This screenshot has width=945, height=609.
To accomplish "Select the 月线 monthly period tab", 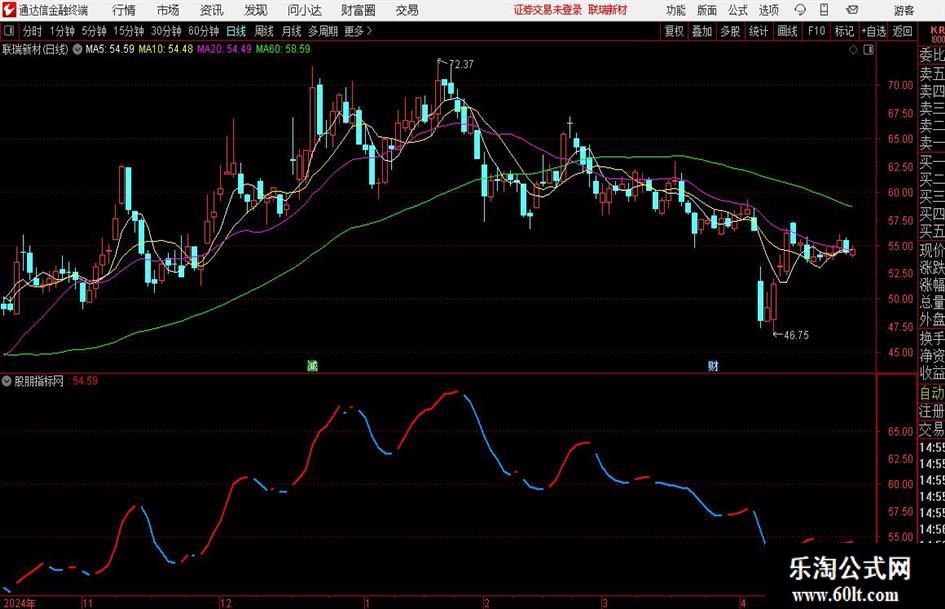I will point(292,31).
